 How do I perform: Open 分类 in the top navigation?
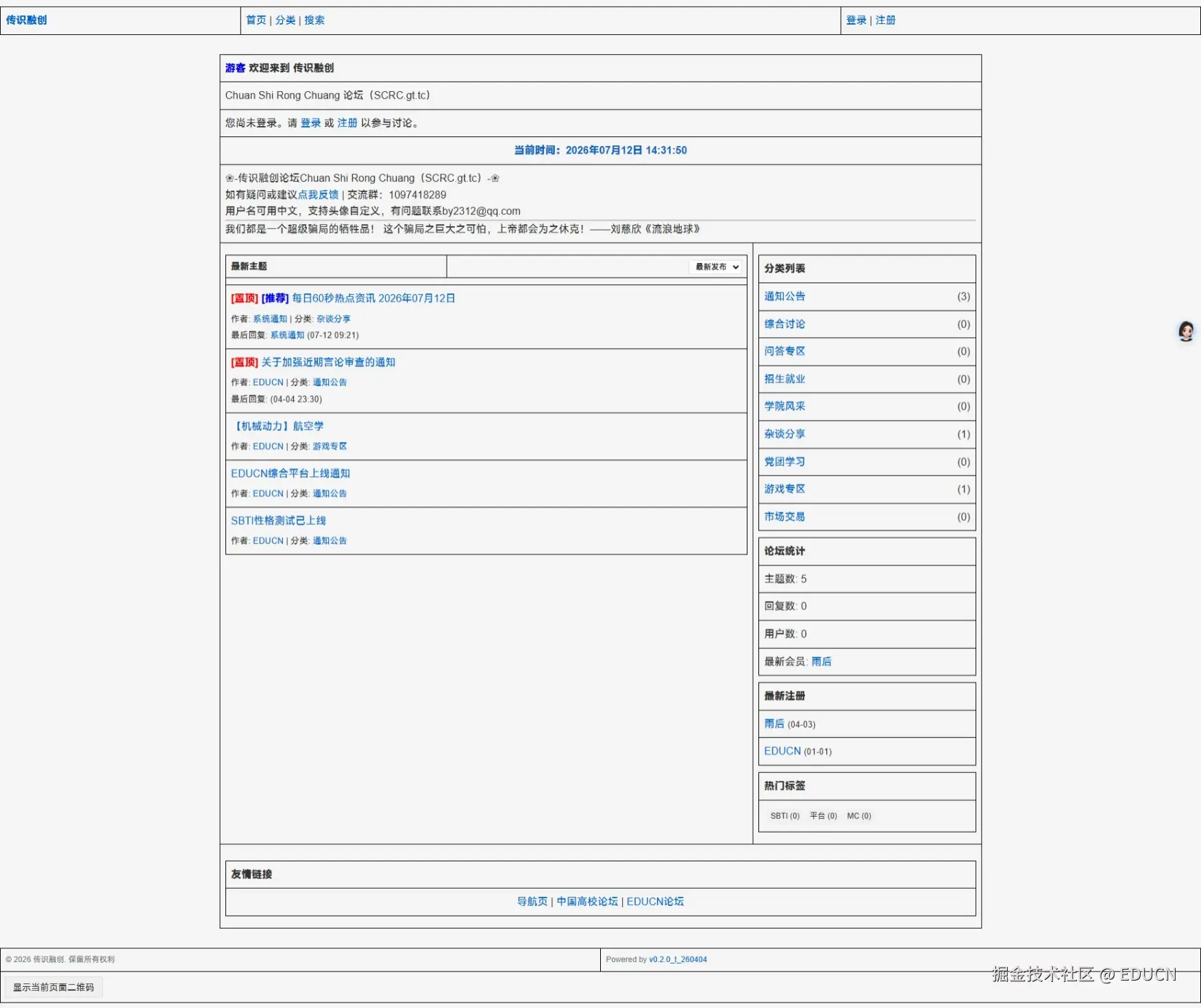tap(285, 21)
